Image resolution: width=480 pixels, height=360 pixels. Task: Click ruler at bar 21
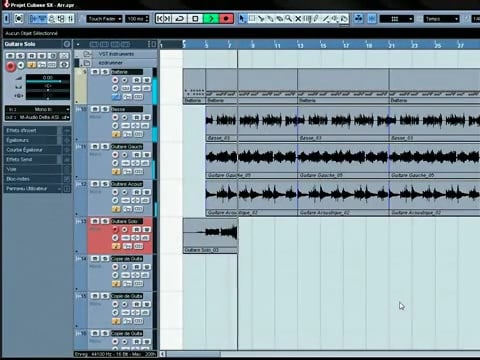click(x=391, y=45)
